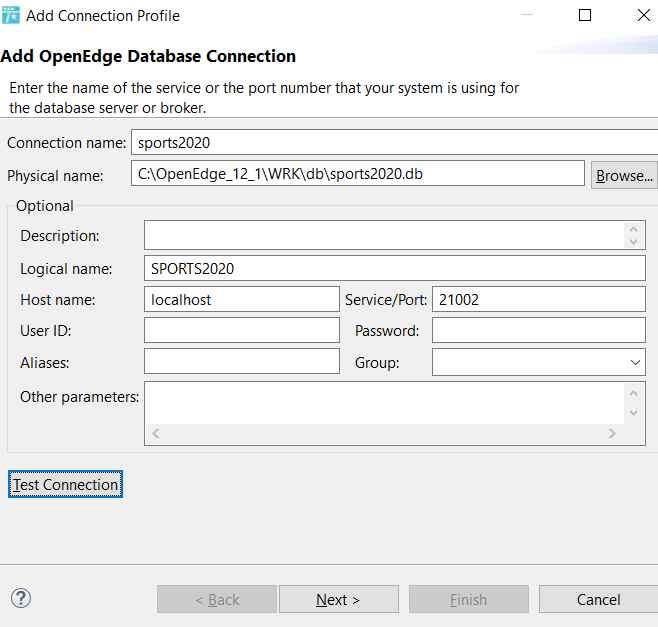Go to the Next wizard page
This screenshot has height=627, width=658.
click(339, 599)
